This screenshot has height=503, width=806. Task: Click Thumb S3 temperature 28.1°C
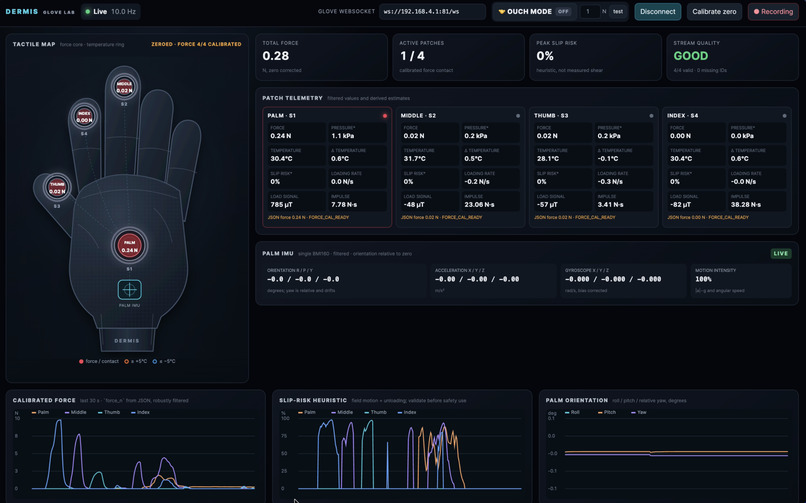[x=548, y=159]
